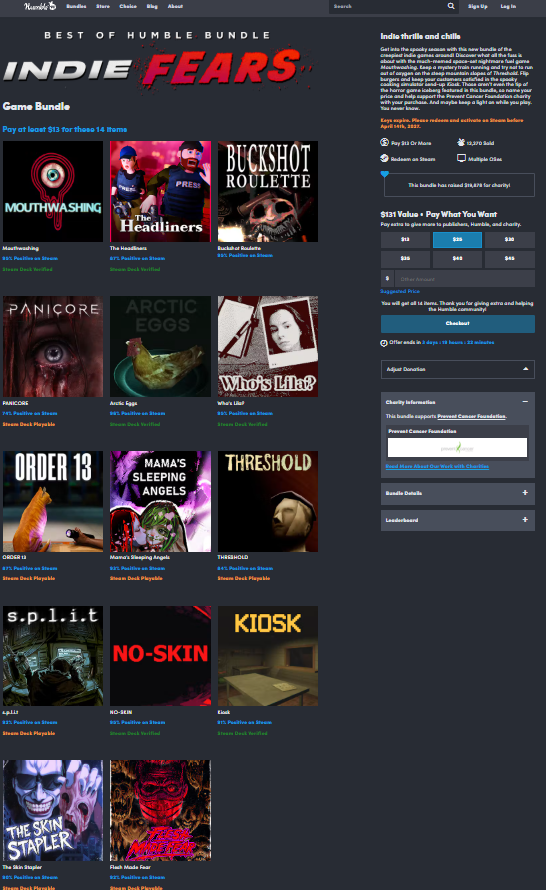
Task: Select the $40 price option
Action: (457, 259)
